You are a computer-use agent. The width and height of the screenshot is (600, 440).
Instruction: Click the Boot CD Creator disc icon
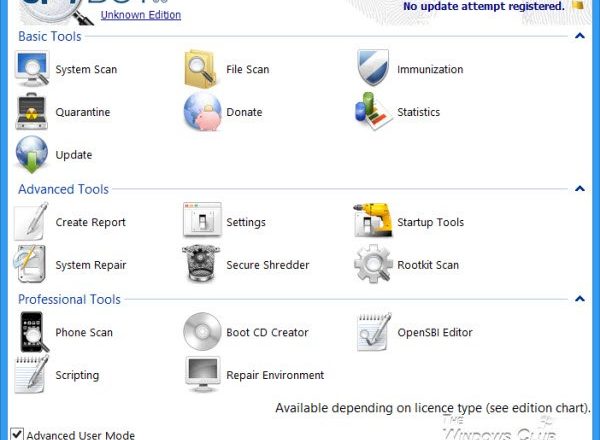point(202,332)
